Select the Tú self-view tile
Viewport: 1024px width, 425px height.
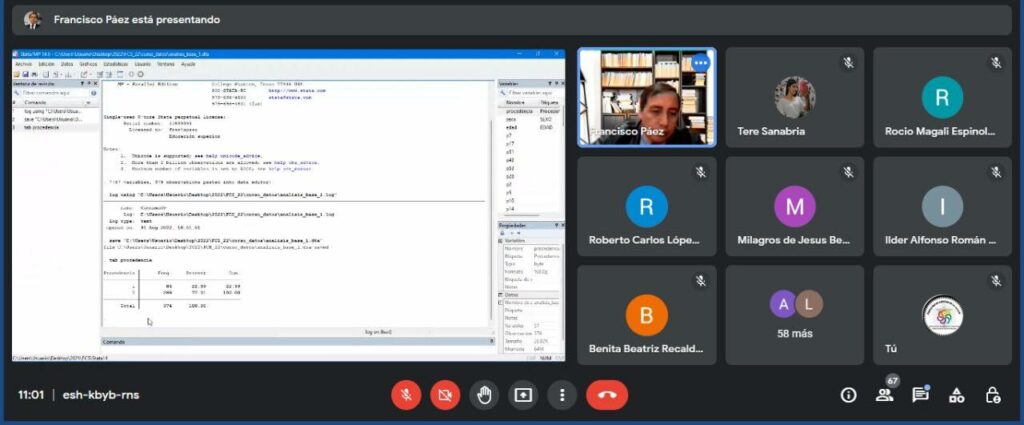click(942, 315)
